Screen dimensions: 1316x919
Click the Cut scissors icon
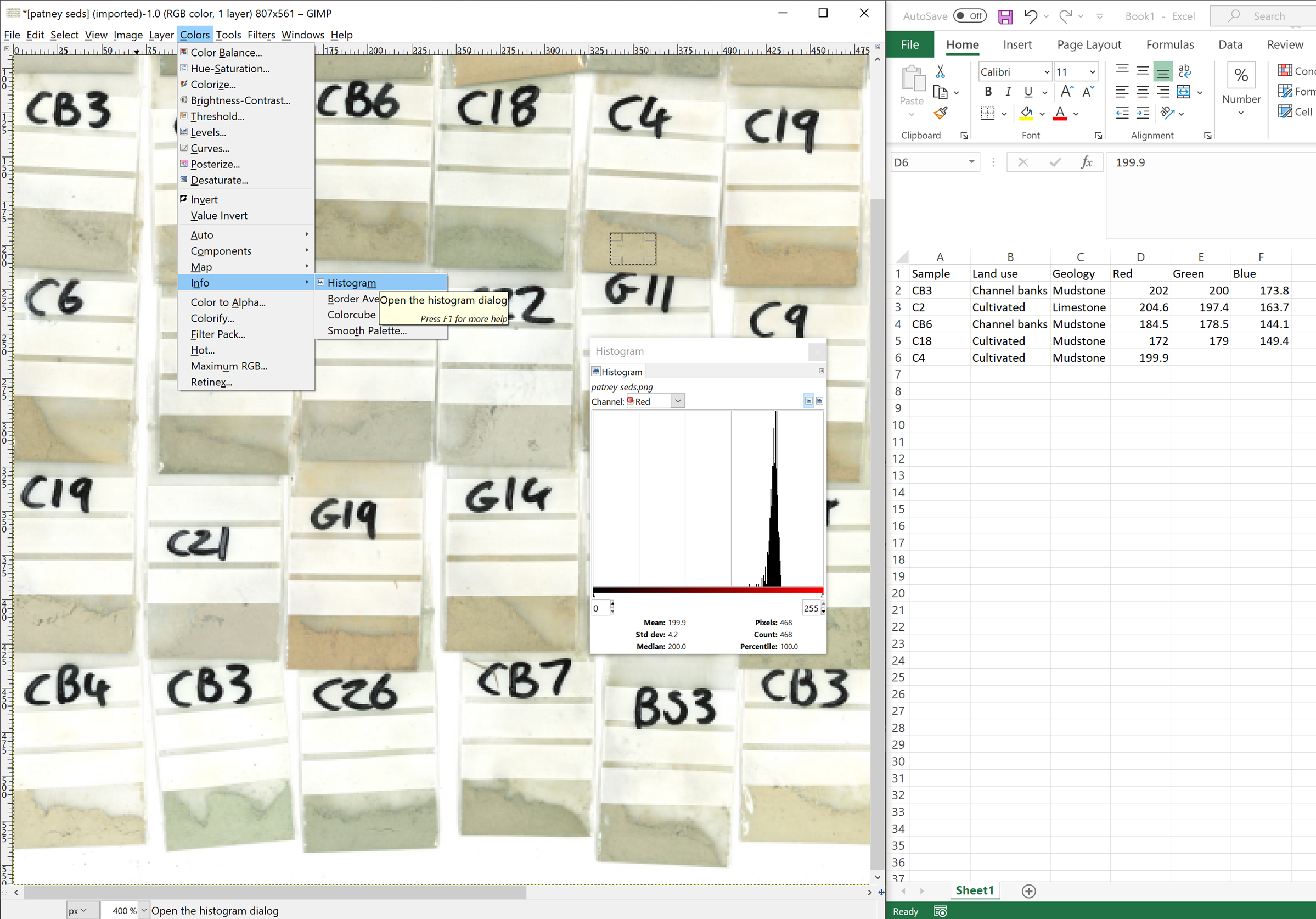pos(941,71)
